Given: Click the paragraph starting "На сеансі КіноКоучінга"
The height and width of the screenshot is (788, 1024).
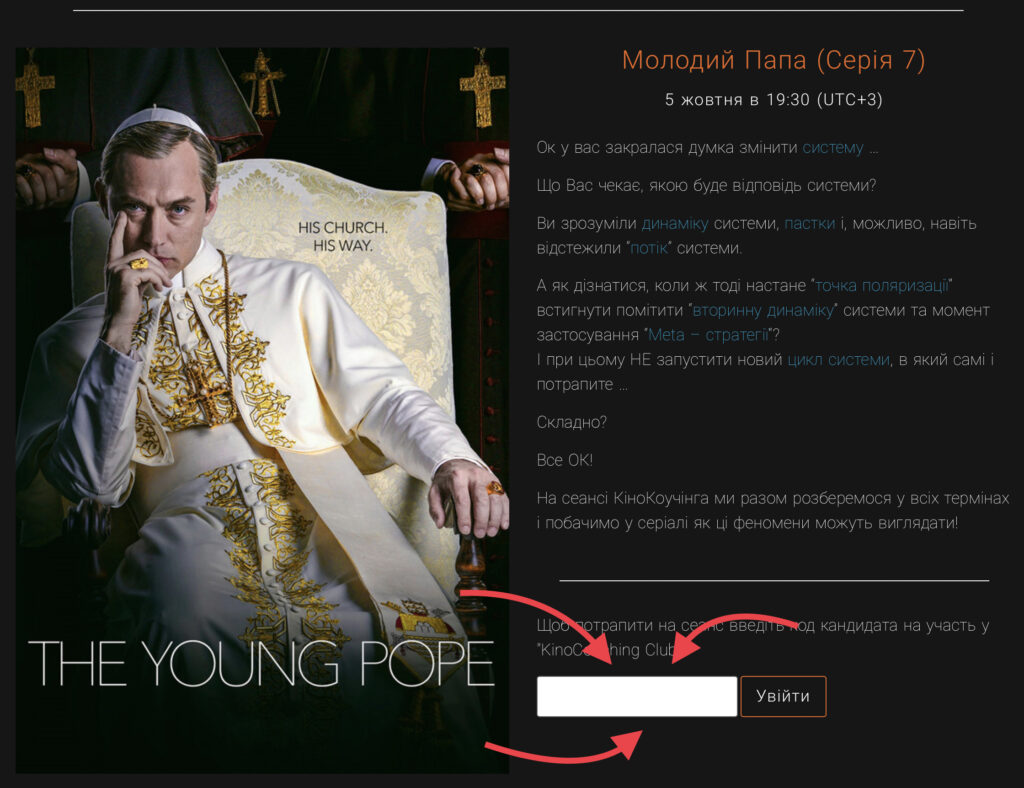Looking at the screenshot, I should pyautogui.click(x=773, y=511).
